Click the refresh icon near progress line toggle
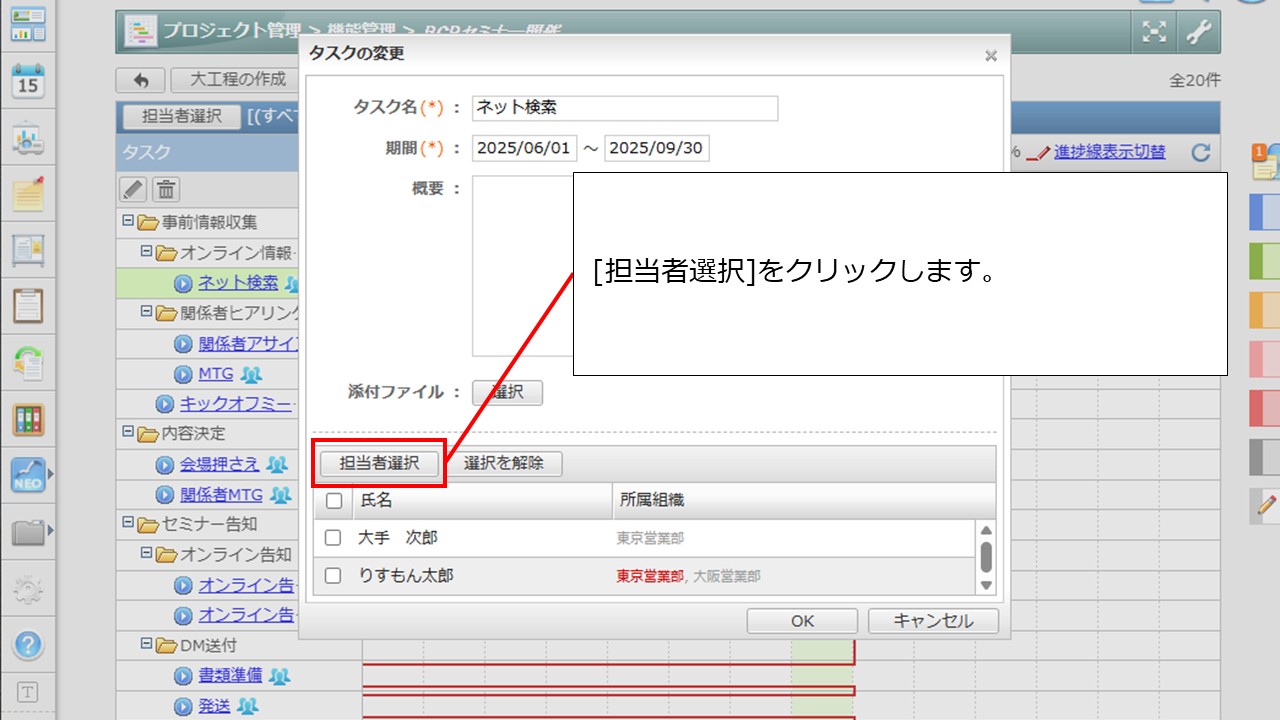Image resolution: width=1280 pixels, height=720 pixels. [x=1201, y=153]
